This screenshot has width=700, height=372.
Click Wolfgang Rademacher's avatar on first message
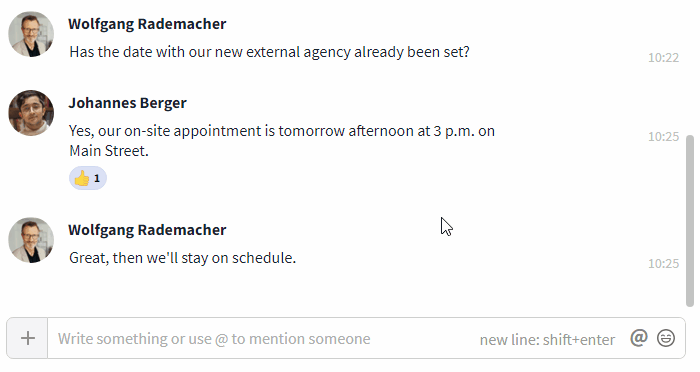(31, 34)
